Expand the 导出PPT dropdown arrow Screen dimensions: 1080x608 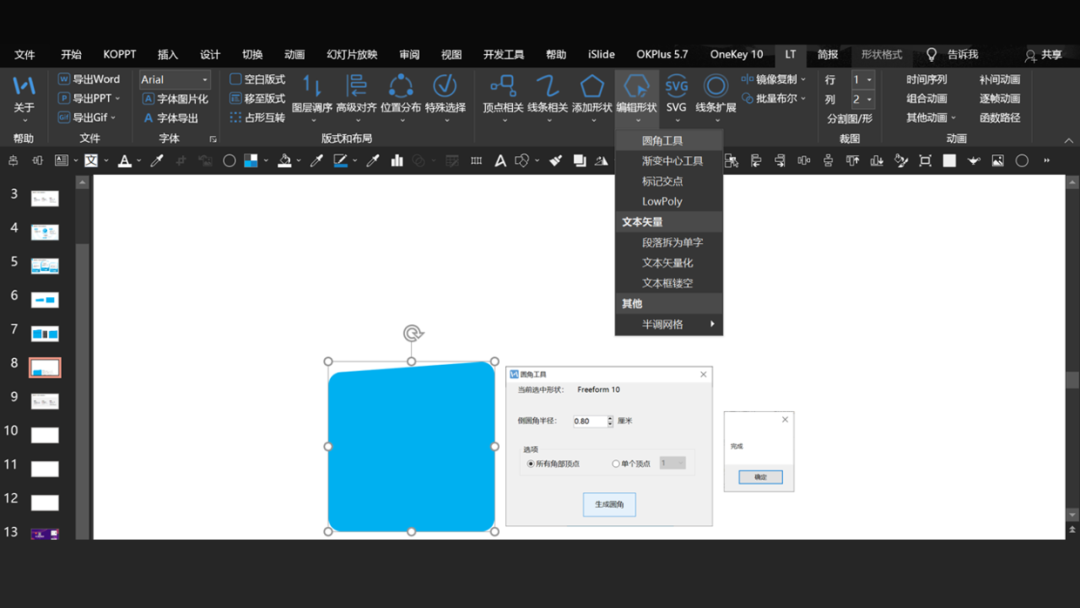118,98
